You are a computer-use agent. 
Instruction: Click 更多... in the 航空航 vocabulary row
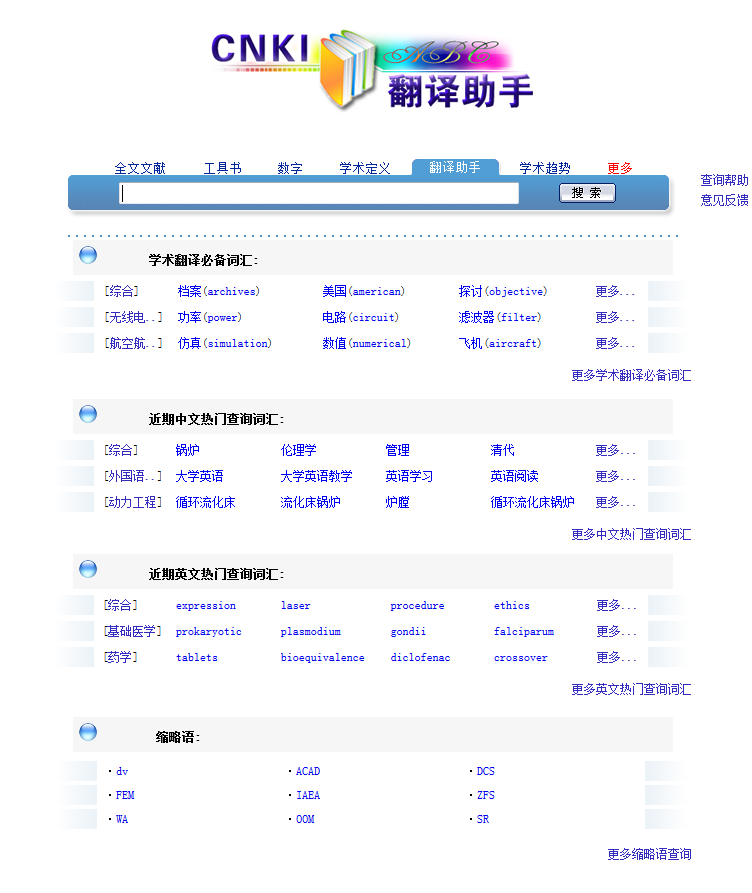point(615,343)
